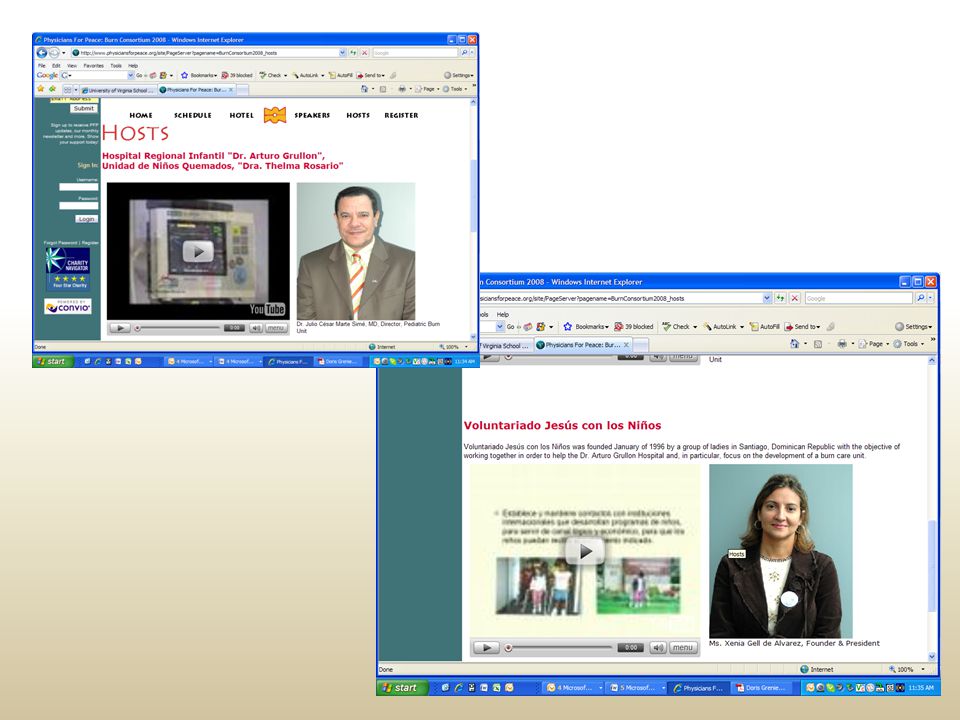Click red Stop icon in the top-left window
The height and width of the screenshot is (720, 960).
coord(364,53)
